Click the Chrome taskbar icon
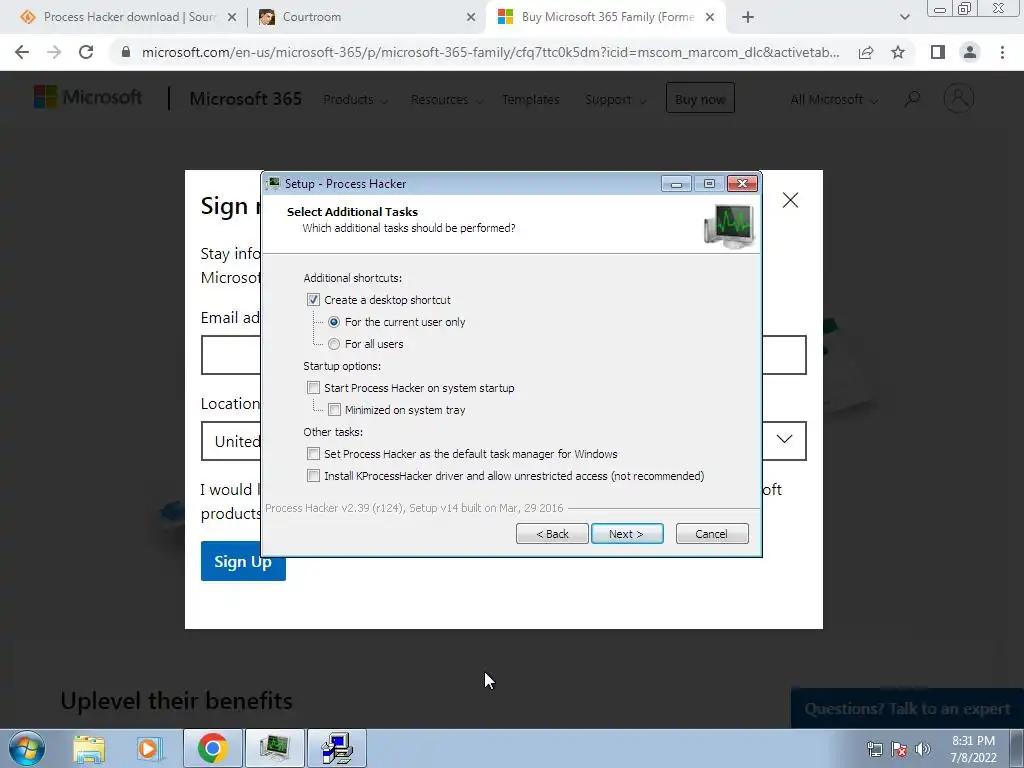1024x768 pixels. pos(213,748)
